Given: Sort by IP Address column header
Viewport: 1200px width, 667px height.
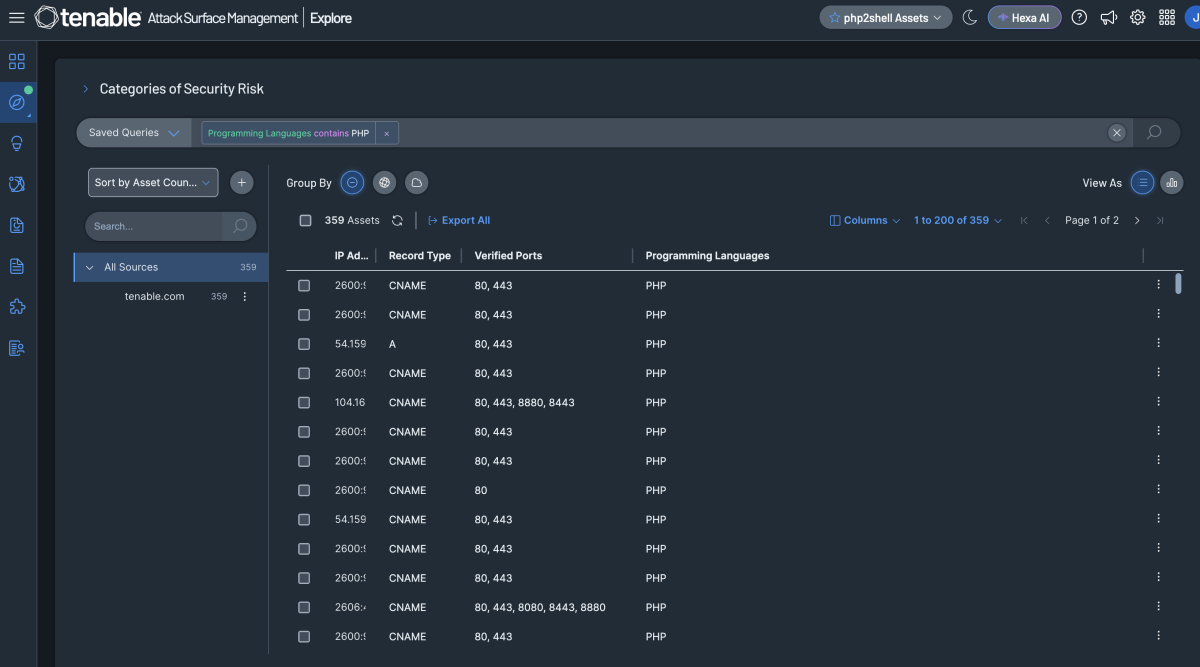Looking at the screenshot, I should pos(352,256).
